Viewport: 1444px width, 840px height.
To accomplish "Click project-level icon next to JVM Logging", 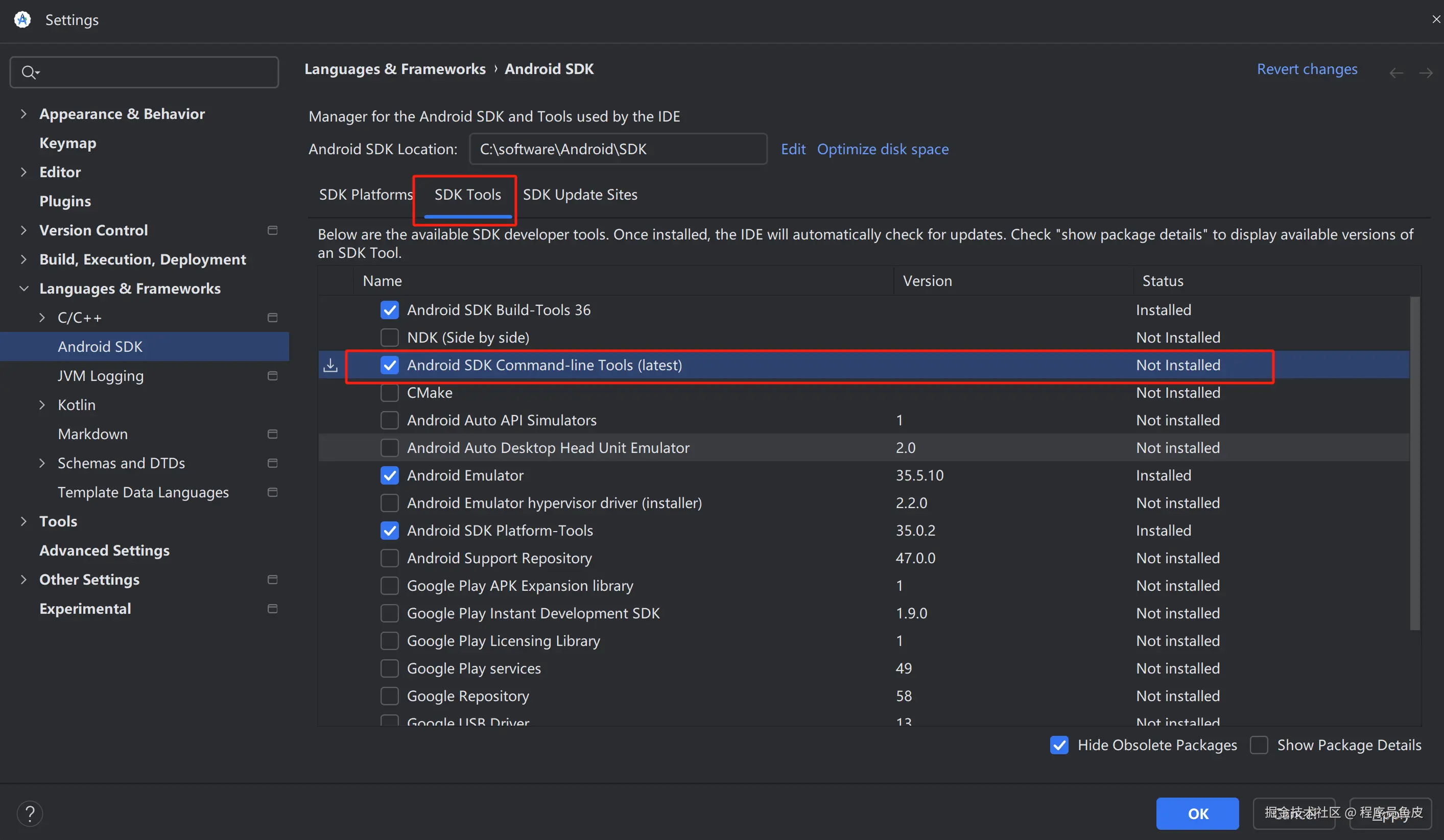I will point(273,376).
